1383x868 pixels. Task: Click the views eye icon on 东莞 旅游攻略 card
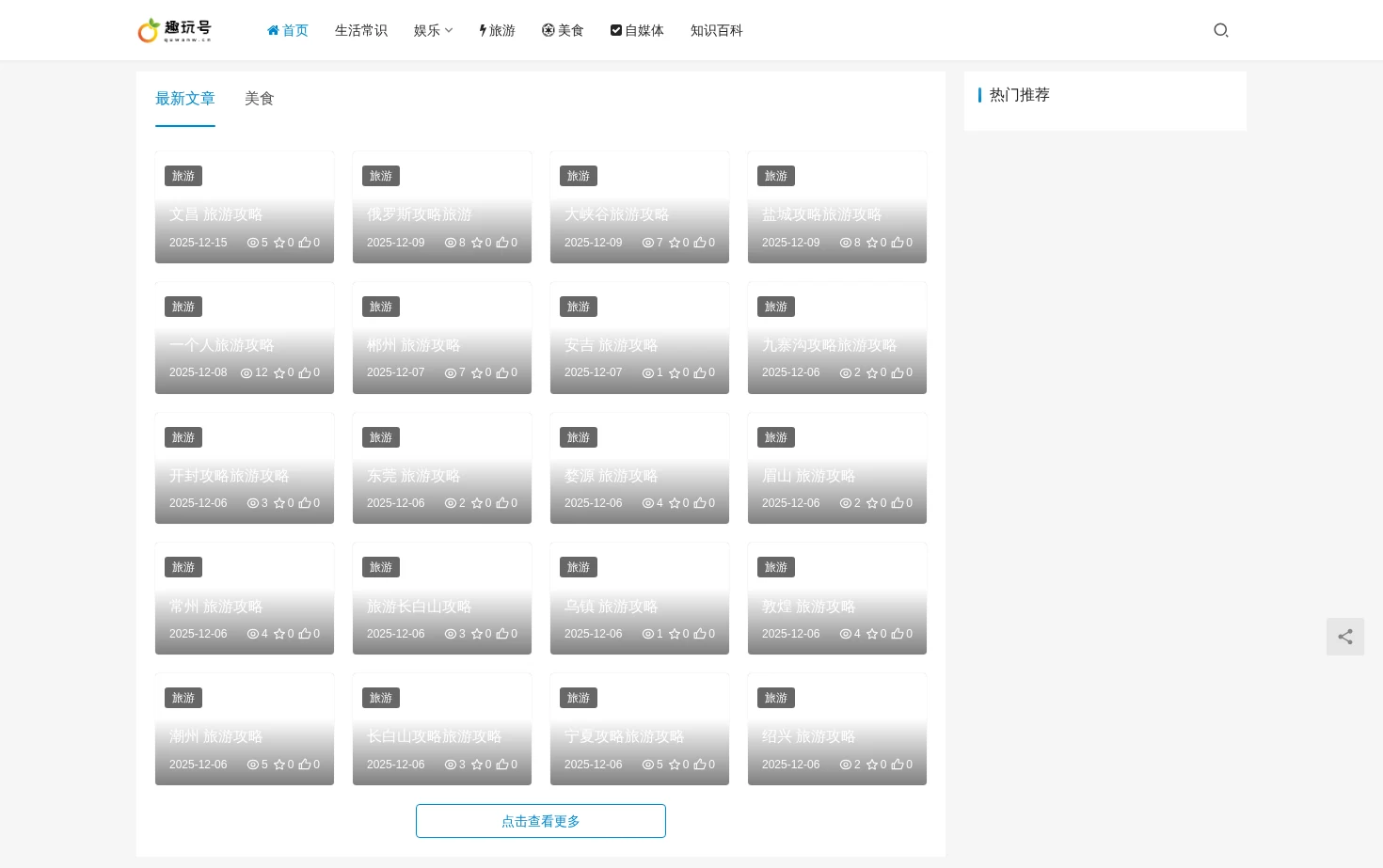[451, 504]
